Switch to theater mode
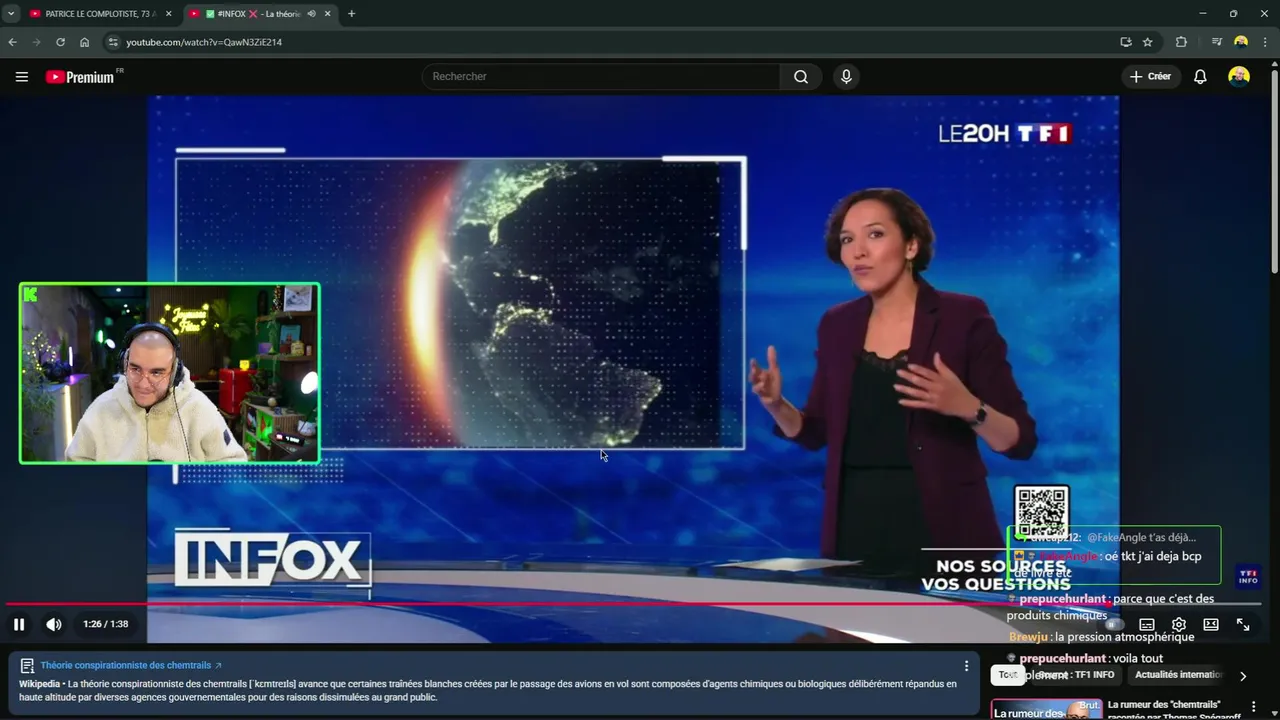1280x720 pixels. coord(1211,624)
